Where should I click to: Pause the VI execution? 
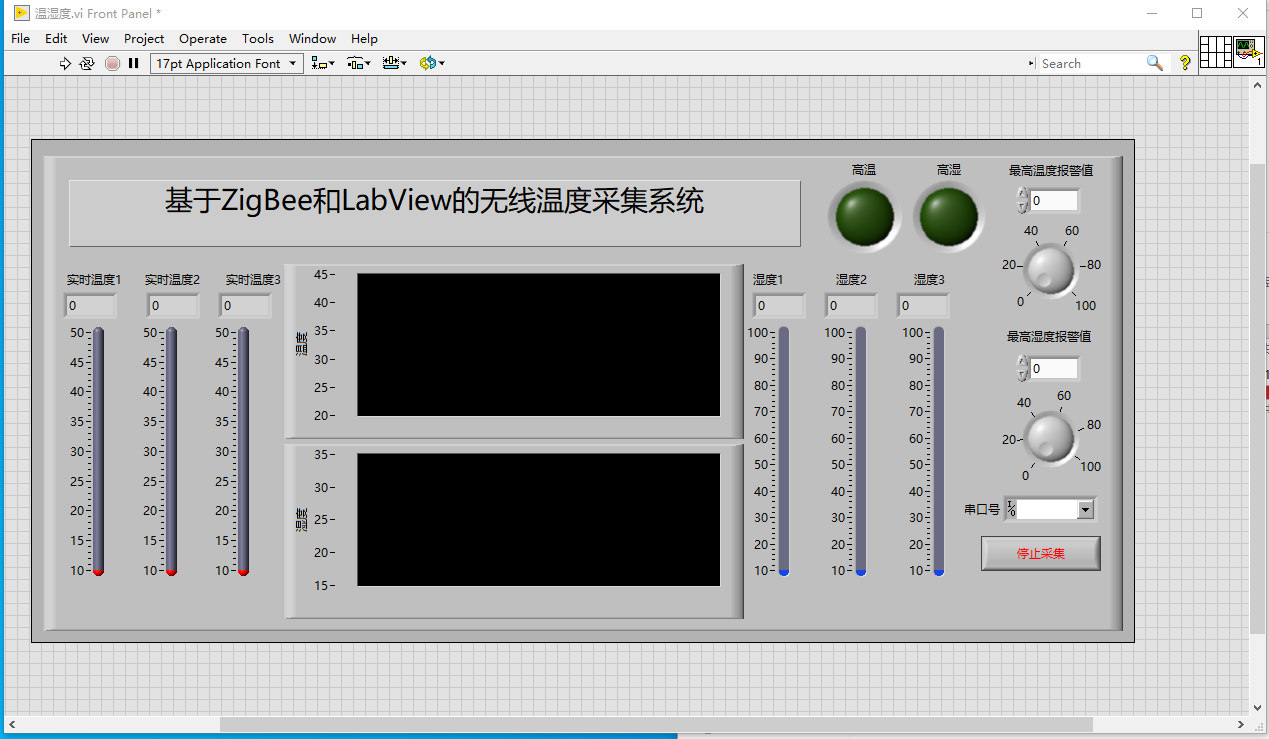pos(133,63)
